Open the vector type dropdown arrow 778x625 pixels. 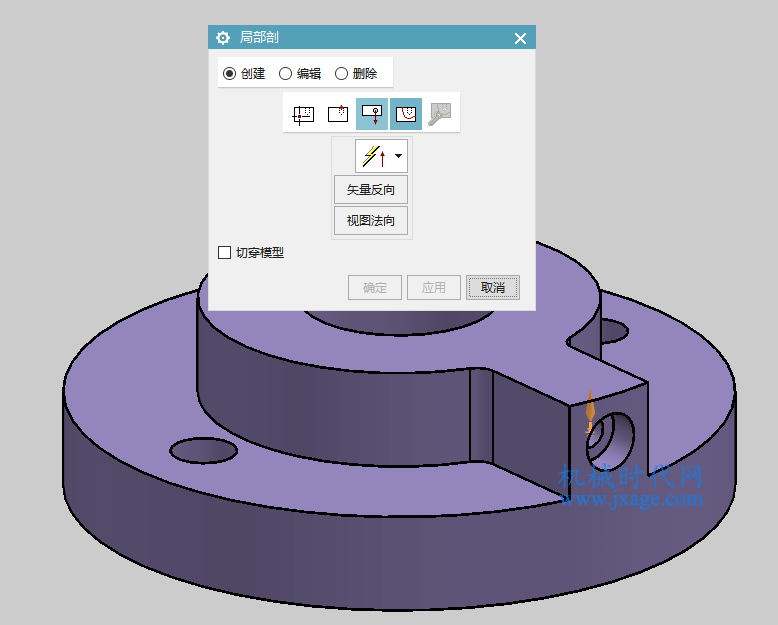point(398,156)
